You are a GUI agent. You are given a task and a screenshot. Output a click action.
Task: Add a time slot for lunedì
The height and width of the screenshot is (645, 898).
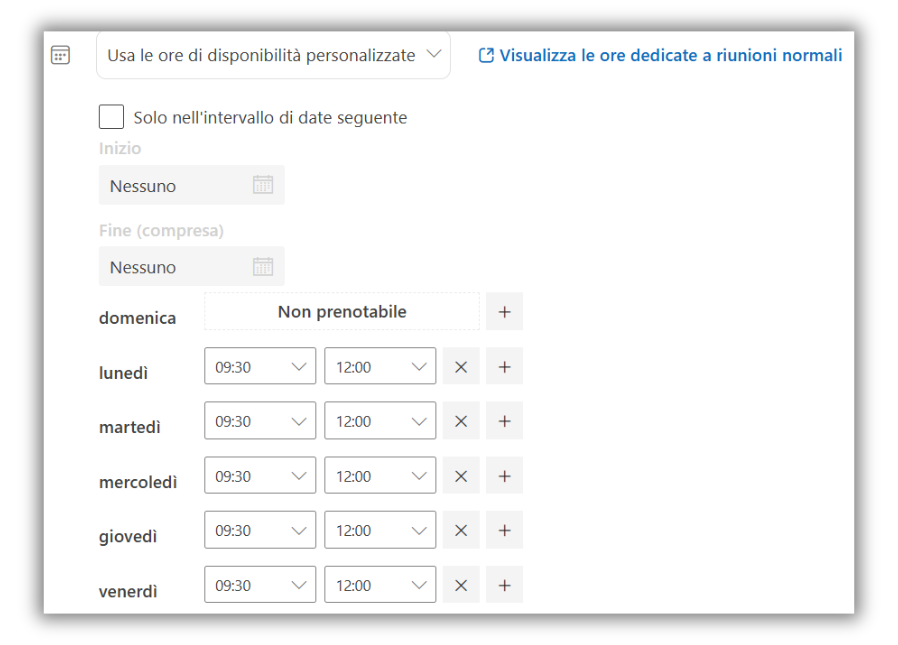coord(504,367)
